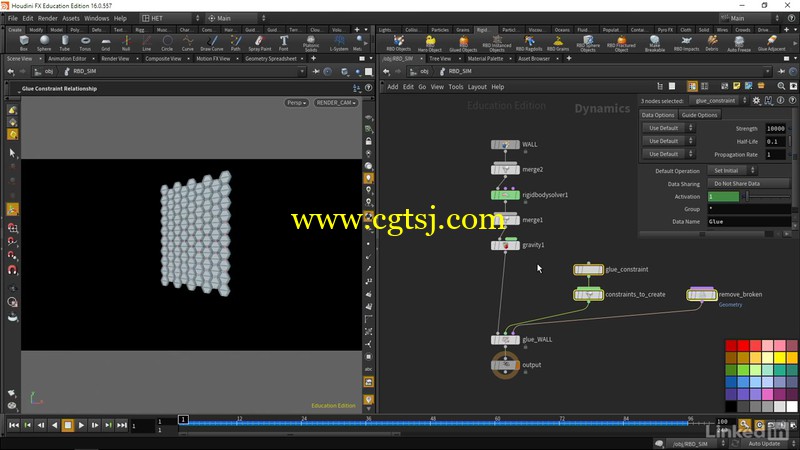Add new shelf tab with plus in Create shelf
Viewport: 800px width, 450px height.
click(x=357, y=30)
